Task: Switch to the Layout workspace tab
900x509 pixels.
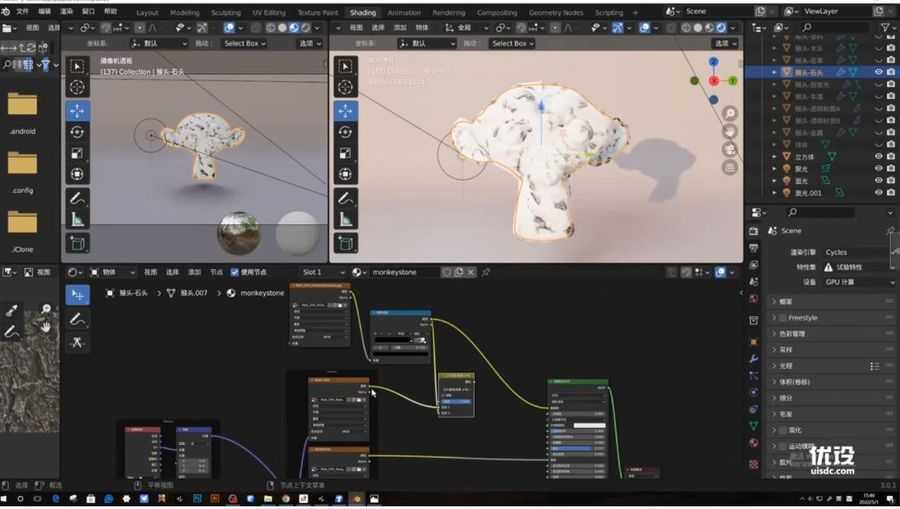Action: pos(147,12)
